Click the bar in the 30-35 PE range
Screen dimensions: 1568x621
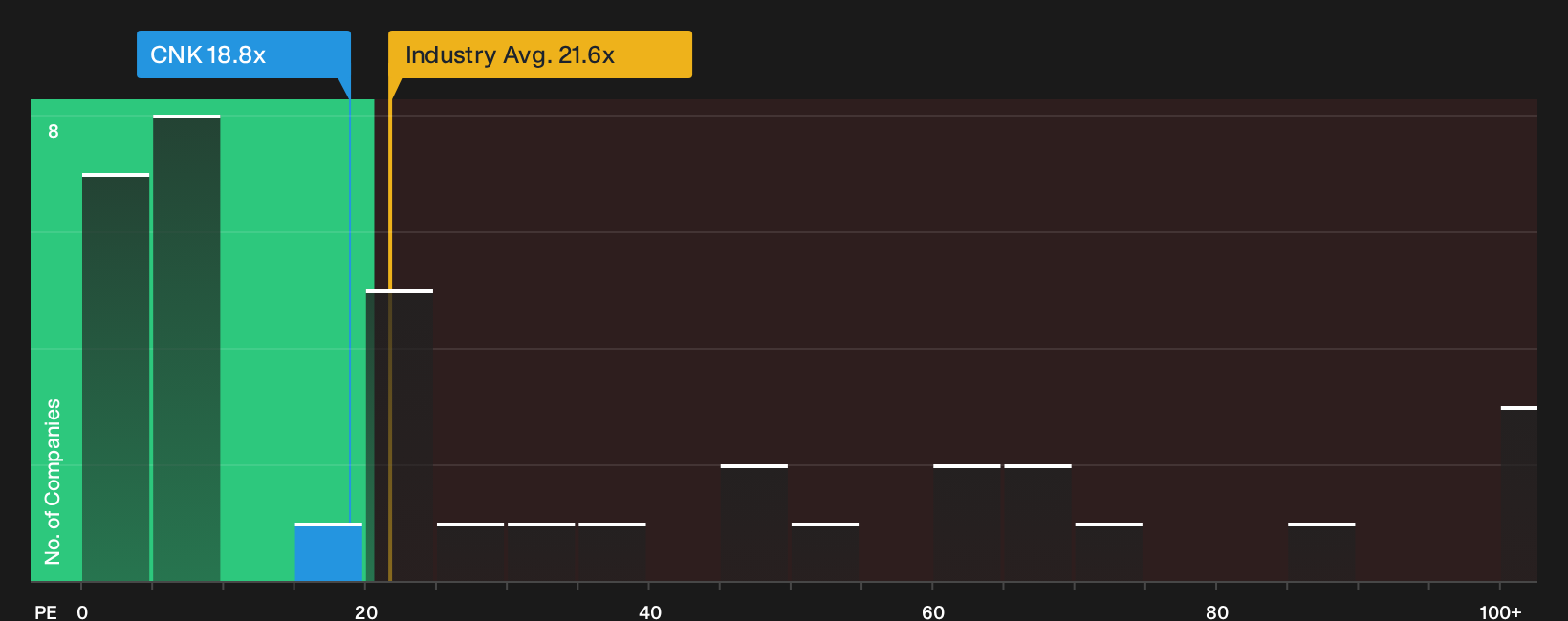(x=541, y=552)
